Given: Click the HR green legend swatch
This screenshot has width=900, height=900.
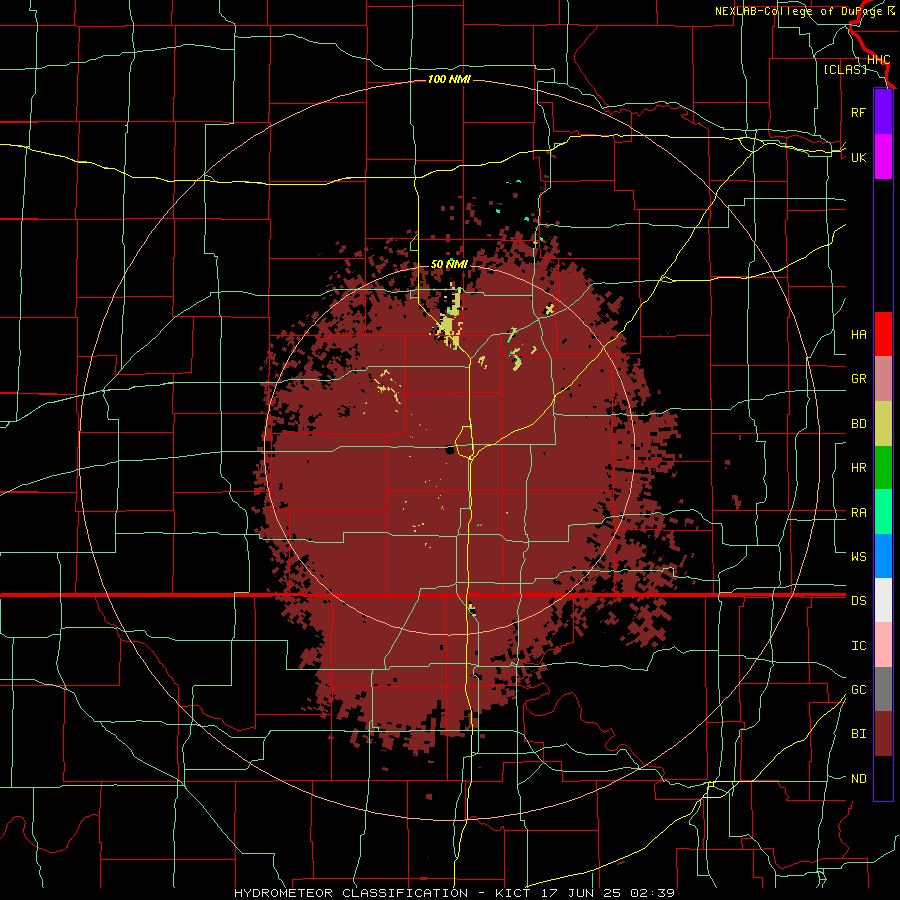Looking at the screenshot, I should click(883, 467).
